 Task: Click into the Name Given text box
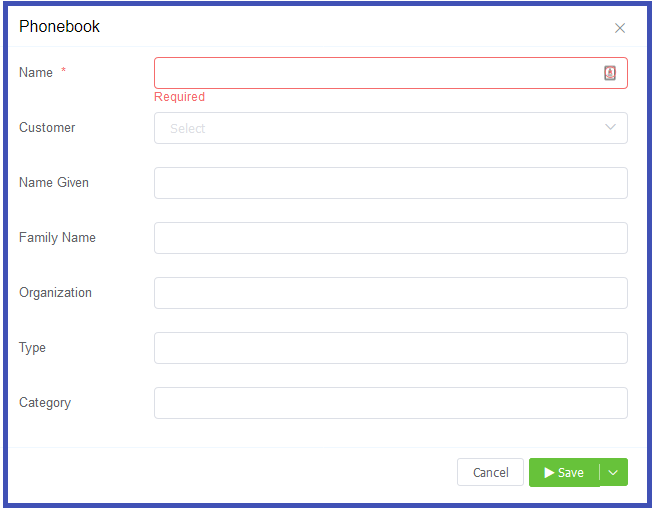(391, 183)
